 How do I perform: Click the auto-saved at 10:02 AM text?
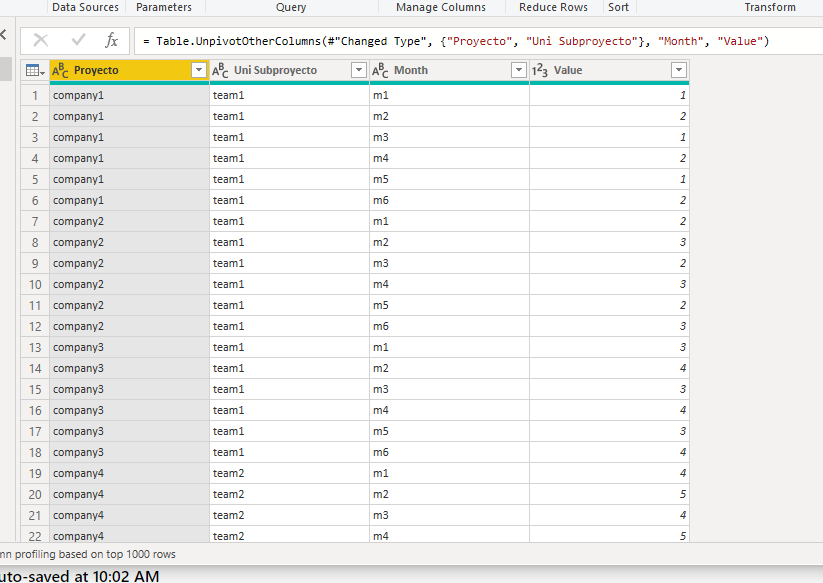click(79, 576)
